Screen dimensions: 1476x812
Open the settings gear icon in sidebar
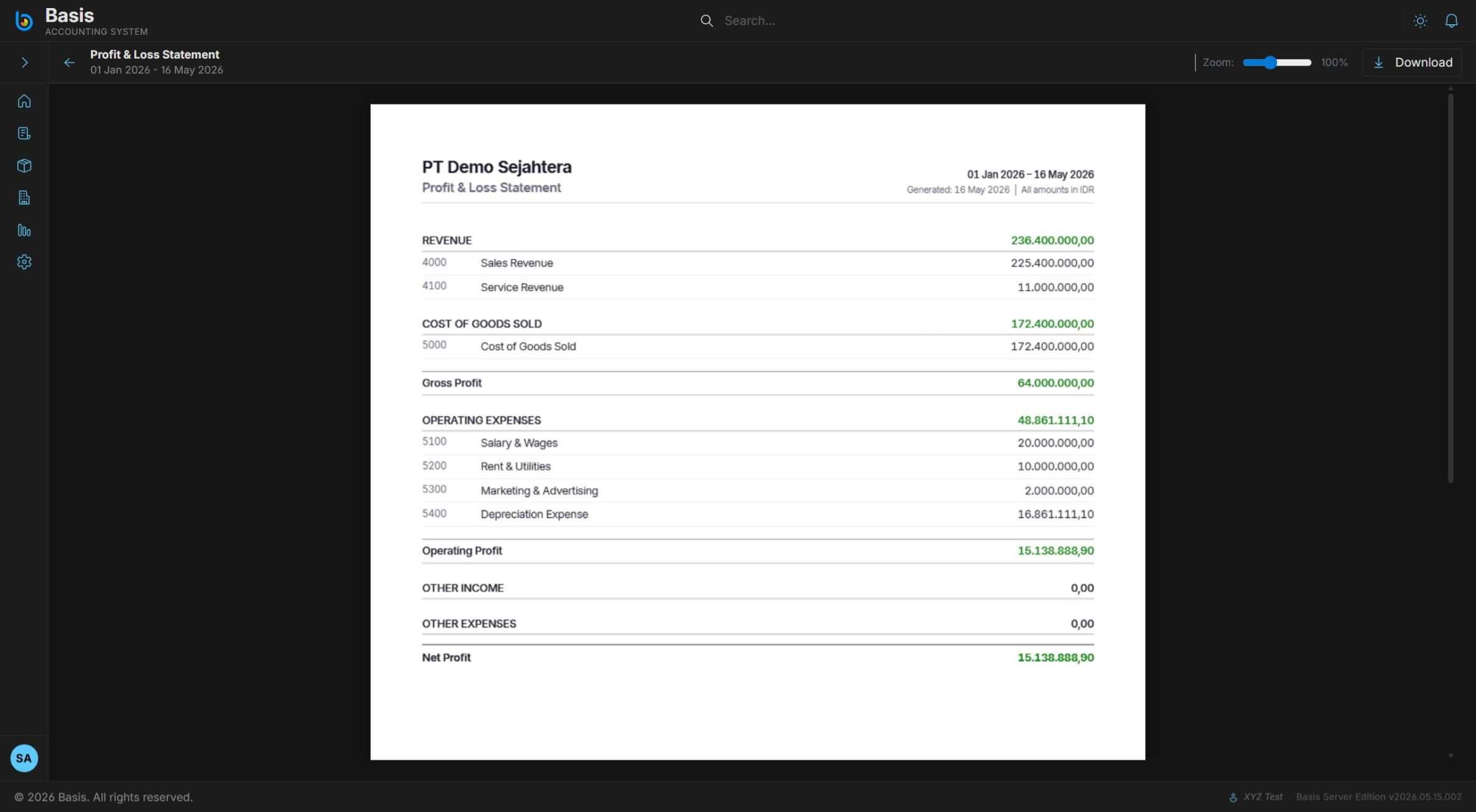pyautogui.click(x=24, y=262)
